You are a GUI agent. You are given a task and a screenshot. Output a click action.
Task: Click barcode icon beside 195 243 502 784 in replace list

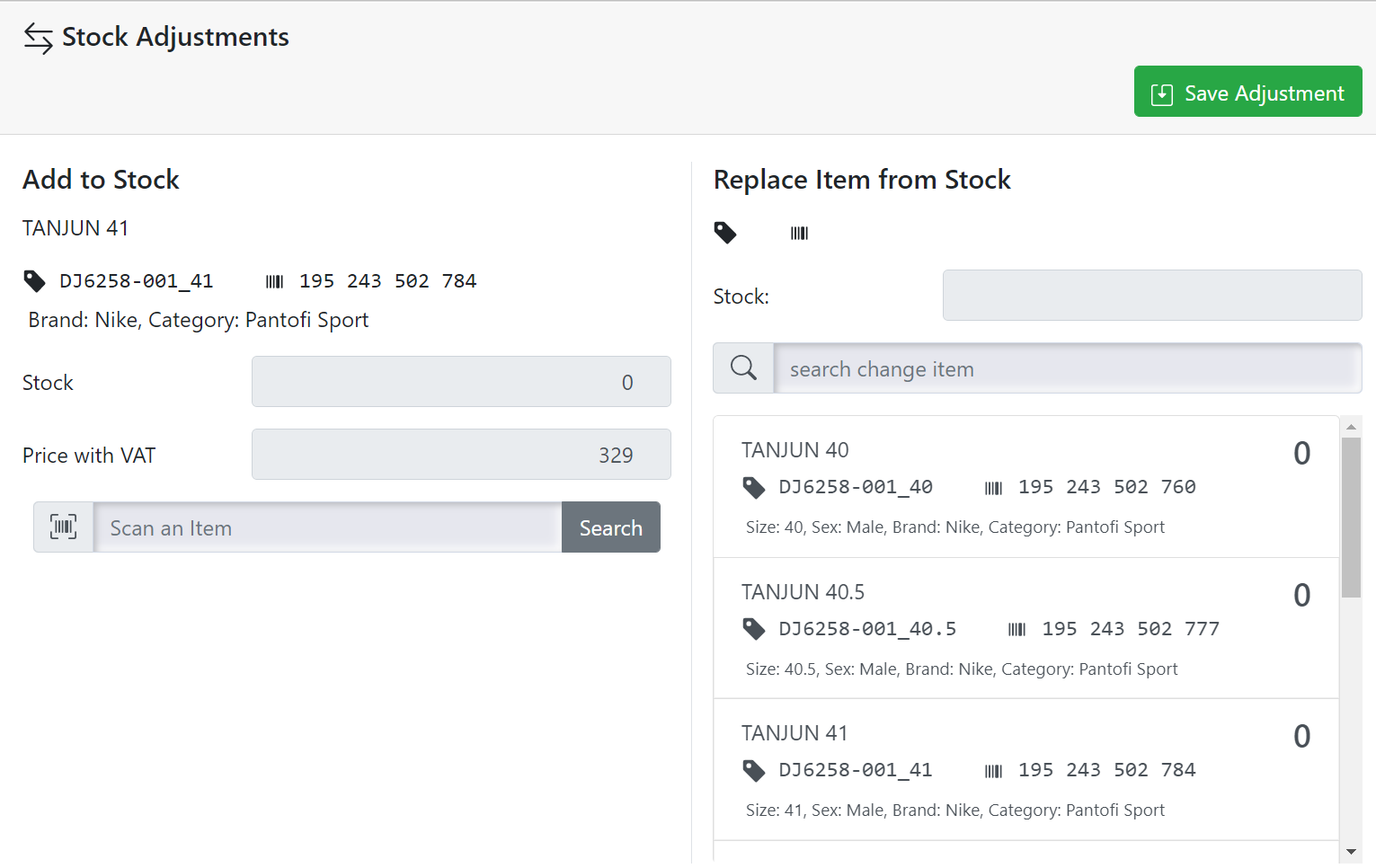[993, 771]
